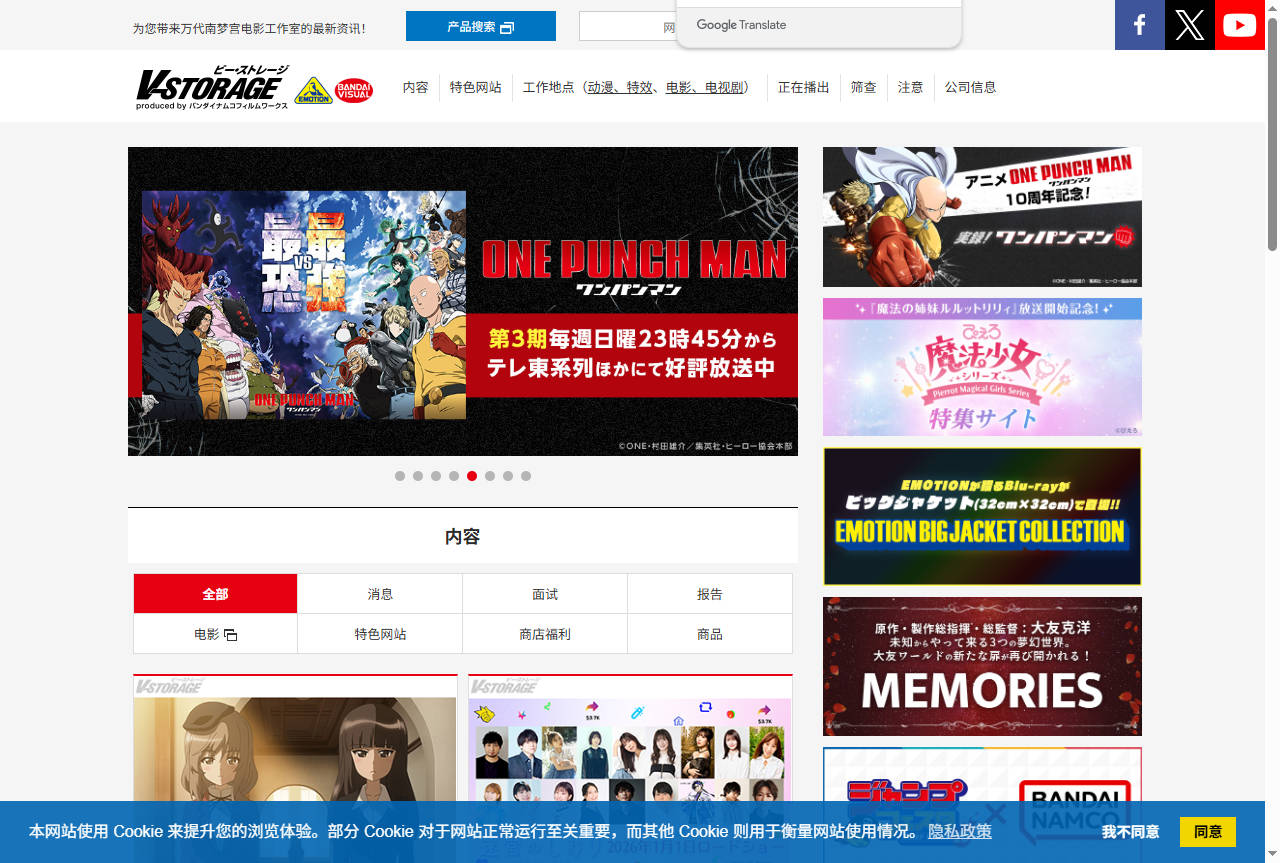Jump to the first carousel slide dot
The height and width of the screenshot is (863, 1280).
400,476
